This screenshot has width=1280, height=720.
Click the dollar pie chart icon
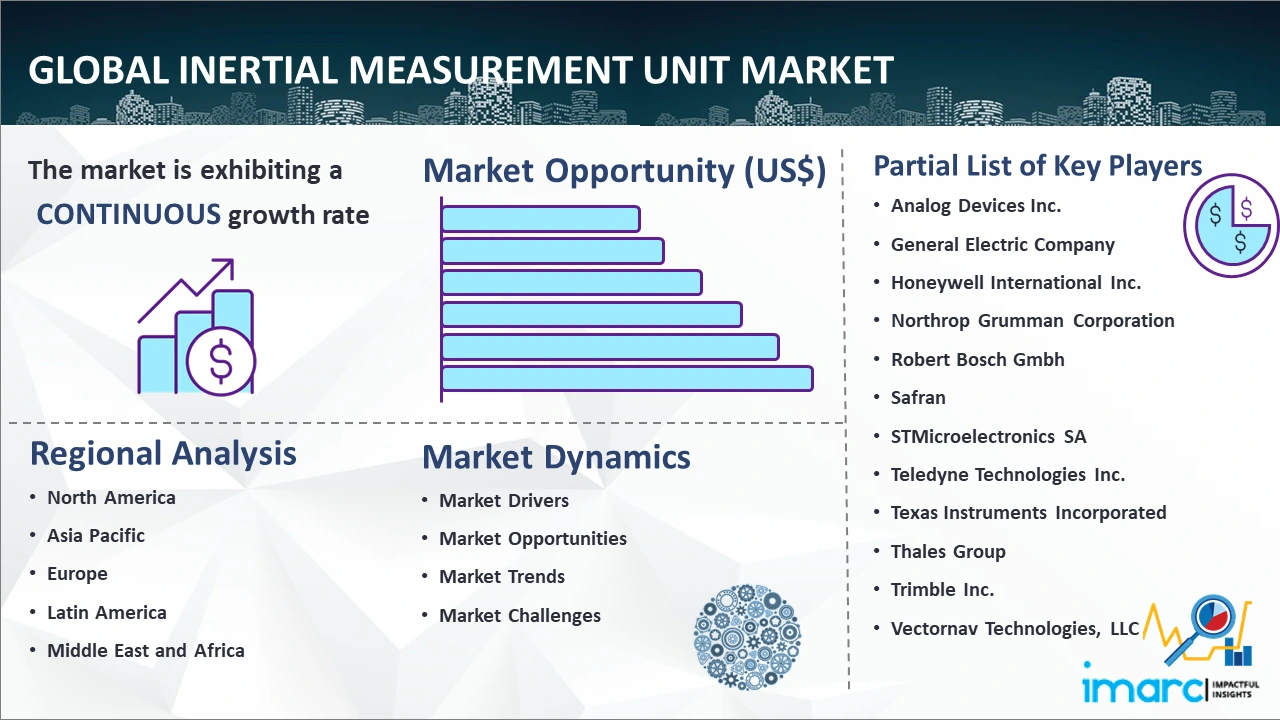pyautogui.click(x=1229, y=226)
